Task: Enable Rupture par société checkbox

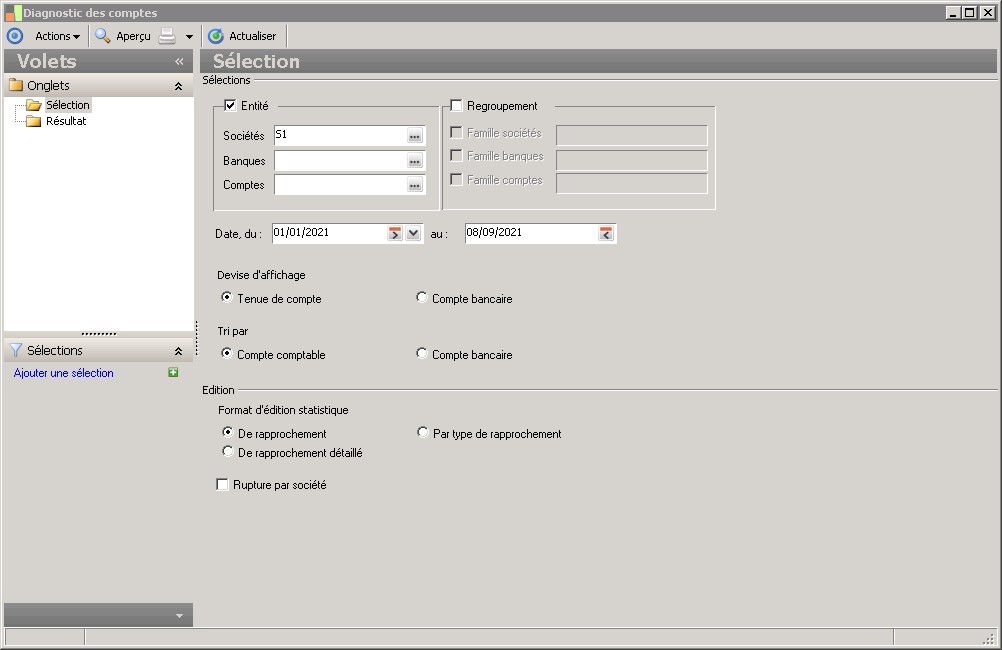Action: click(222, 484)
